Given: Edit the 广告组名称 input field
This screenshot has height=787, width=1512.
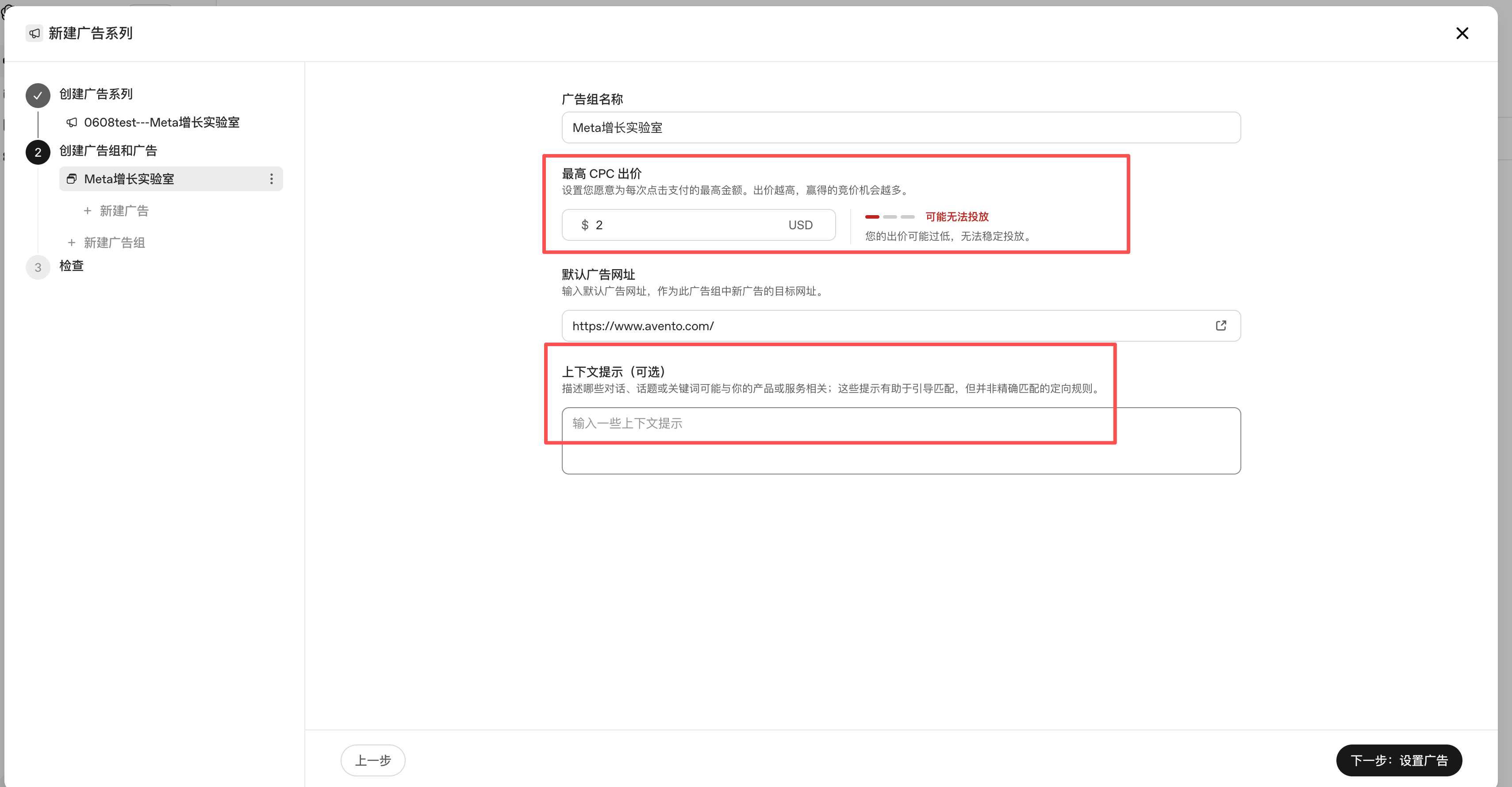Looking at the screenshot, I should 901,127.
